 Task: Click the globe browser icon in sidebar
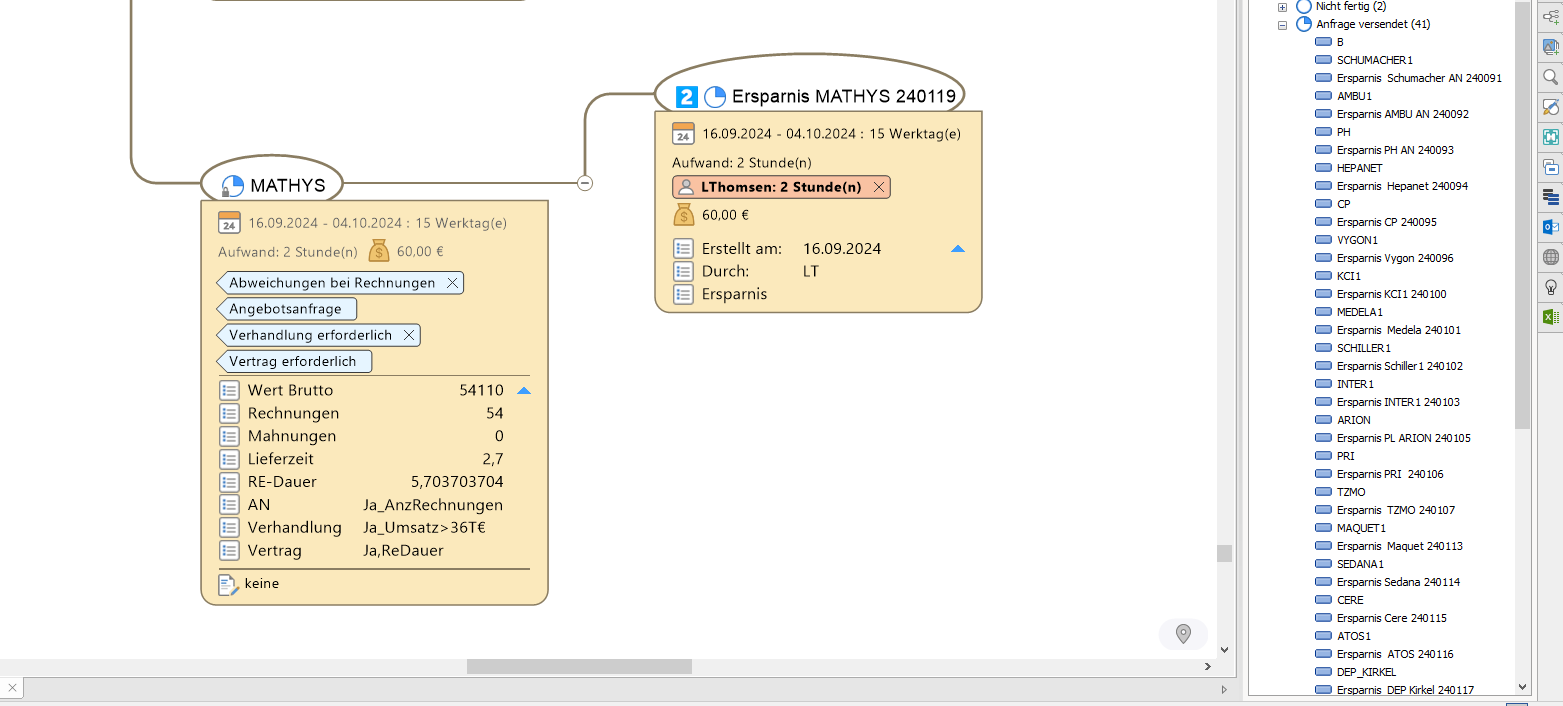[x=1550, y=257]
